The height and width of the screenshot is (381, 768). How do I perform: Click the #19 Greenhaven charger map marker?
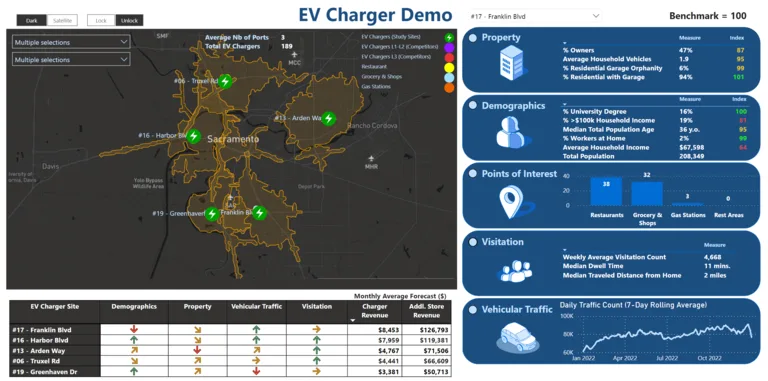tap(212, 214)
